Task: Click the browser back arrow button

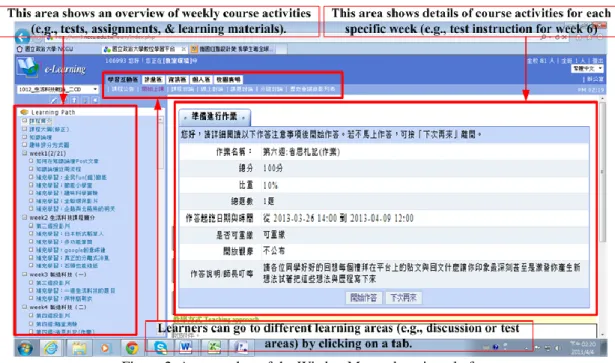Action: pos(22,37)
